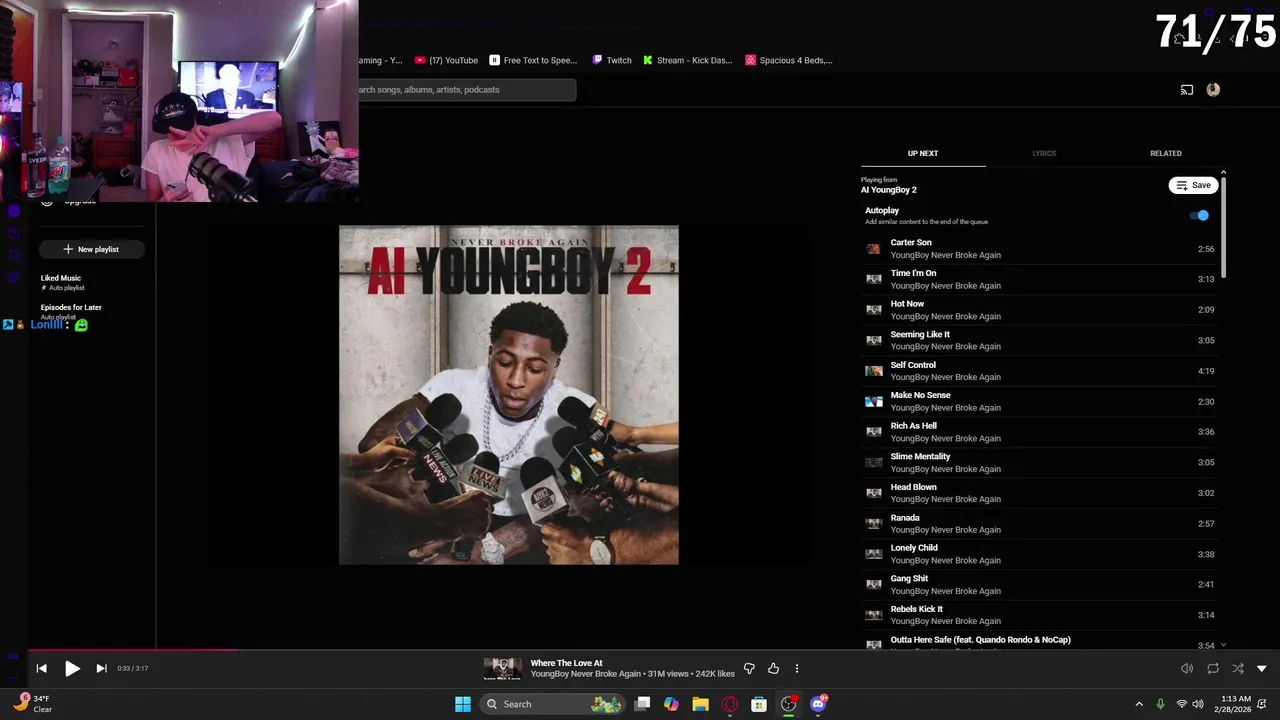1280x720 pixels.
Task: Select Seeming Like It in queue
Action: pyautogui.click(x=1040, y=340)
